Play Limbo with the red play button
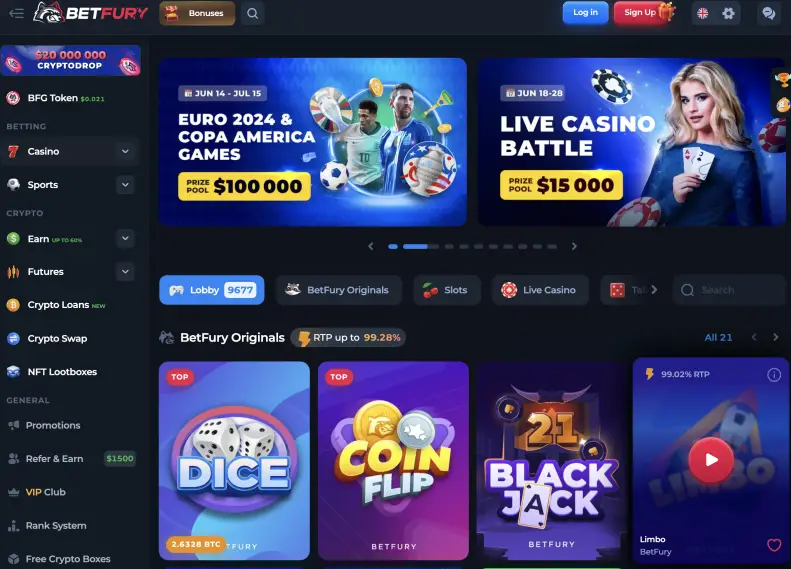This screenshot has width=791, height=569. pyautogui.click(x=711, y=460)
